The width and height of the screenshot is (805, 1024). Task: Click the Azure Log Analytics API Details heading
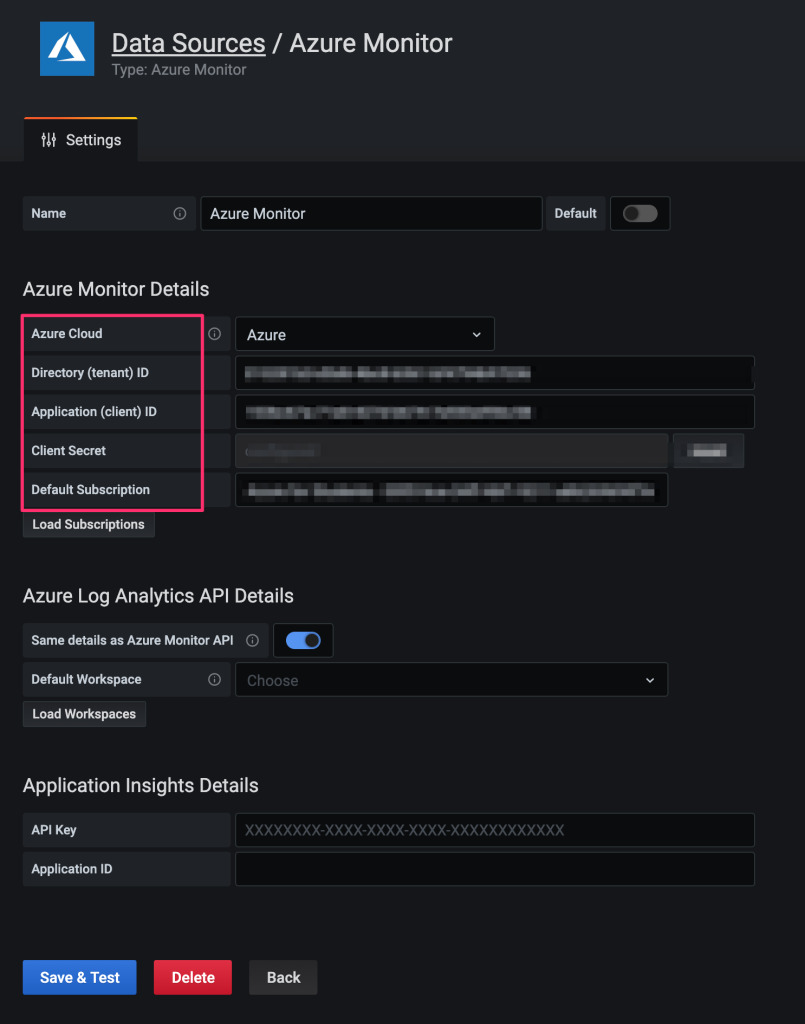(x=158, y=596)
